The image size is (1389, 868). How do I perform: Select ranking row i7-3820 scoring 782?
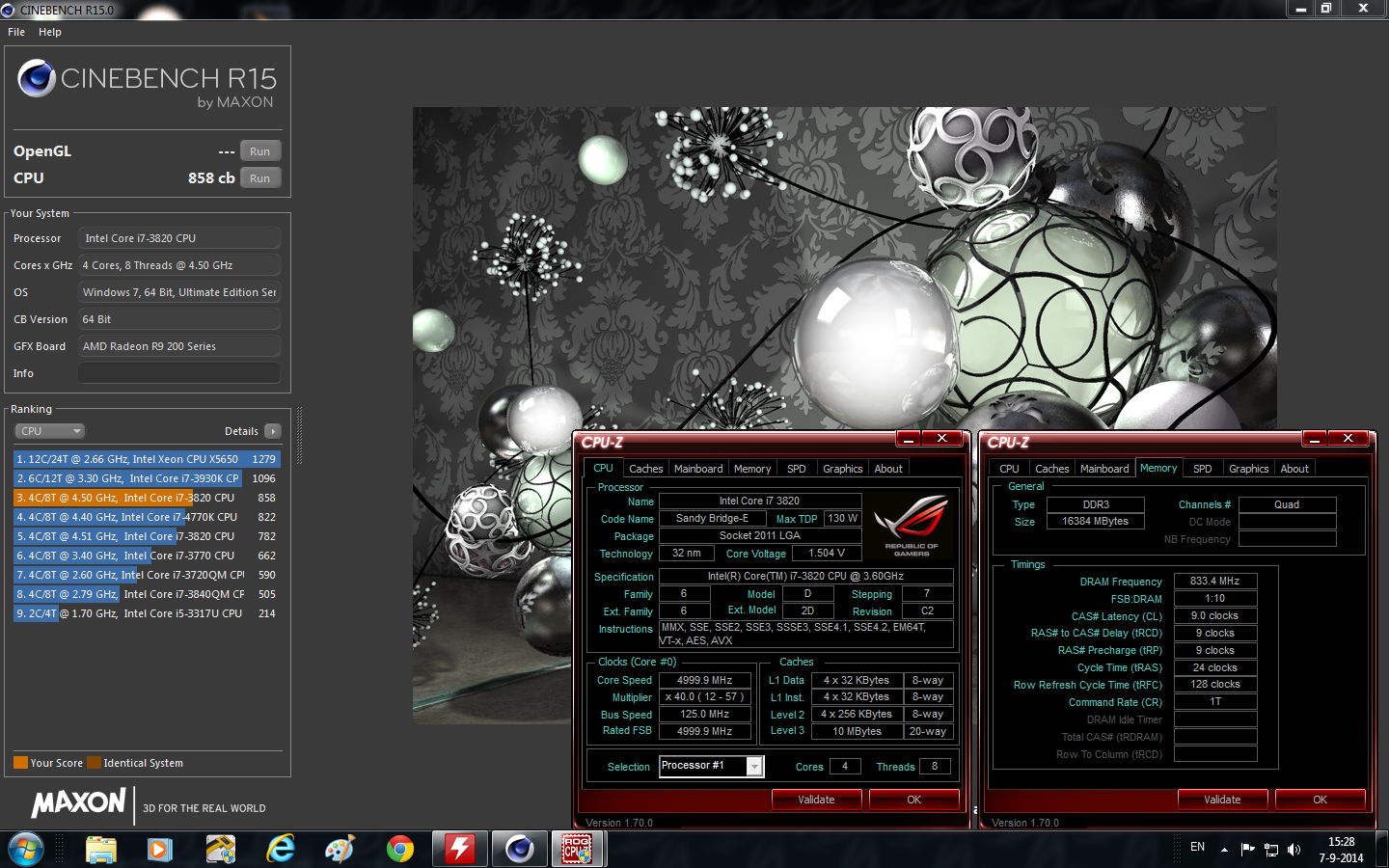point(147,536)
